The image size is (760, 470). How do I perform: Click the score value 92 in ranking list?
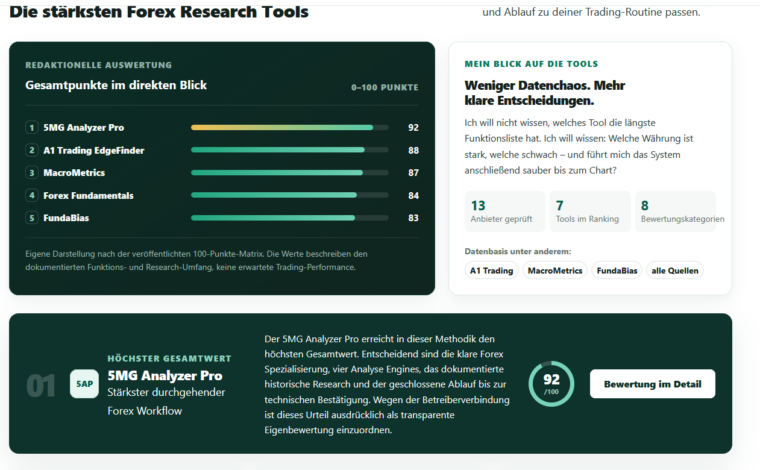pyautogui.click(x=413, y=127)
